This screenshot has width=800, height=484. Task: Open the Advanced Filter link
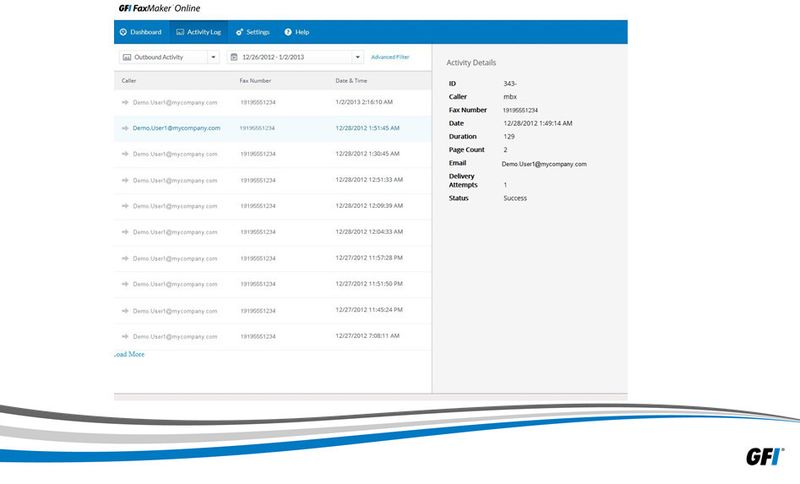click(390, 57)
